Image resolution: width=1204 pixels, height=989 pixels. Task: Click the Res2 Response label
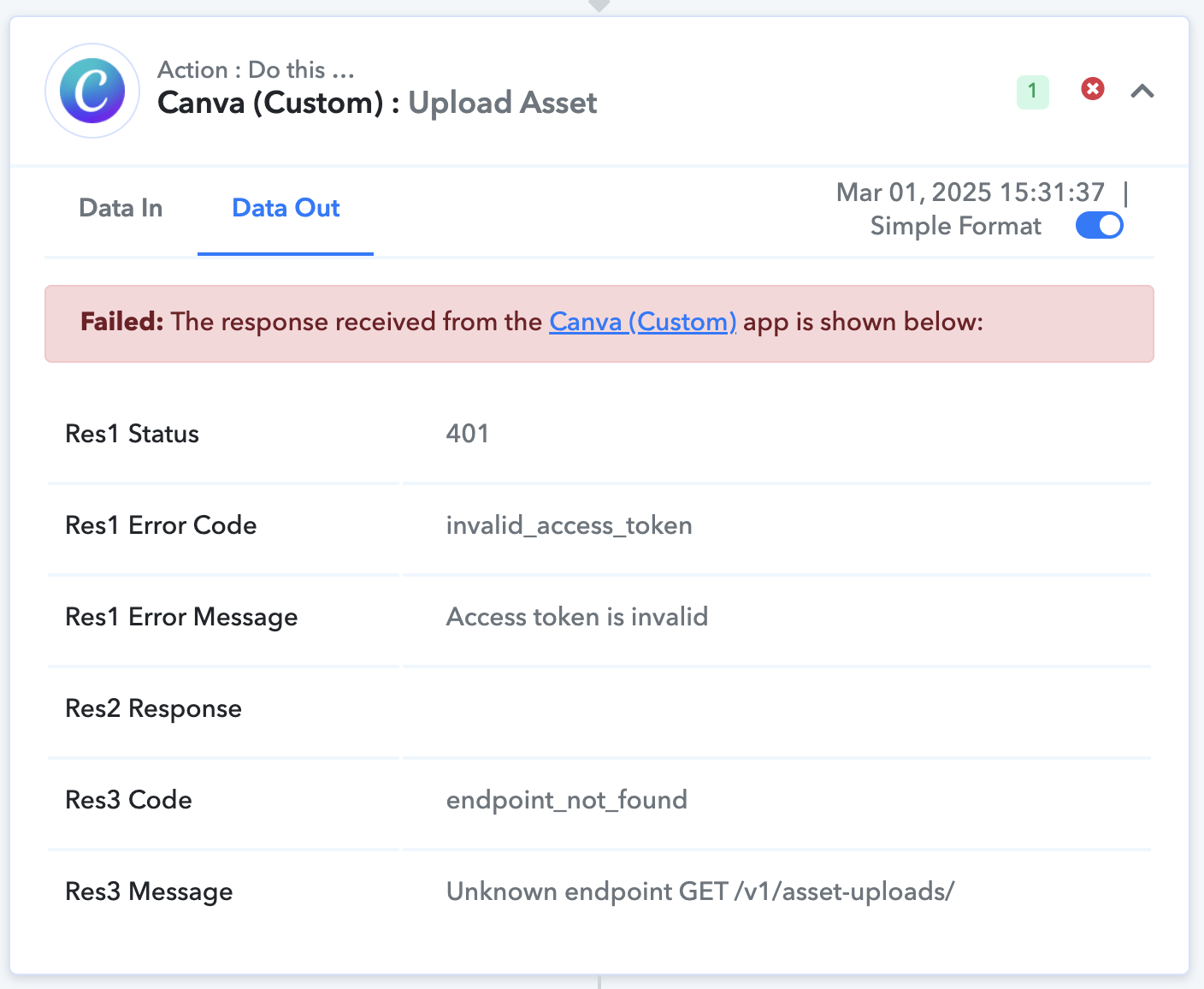pyautogui.click(x=153, y=708)
